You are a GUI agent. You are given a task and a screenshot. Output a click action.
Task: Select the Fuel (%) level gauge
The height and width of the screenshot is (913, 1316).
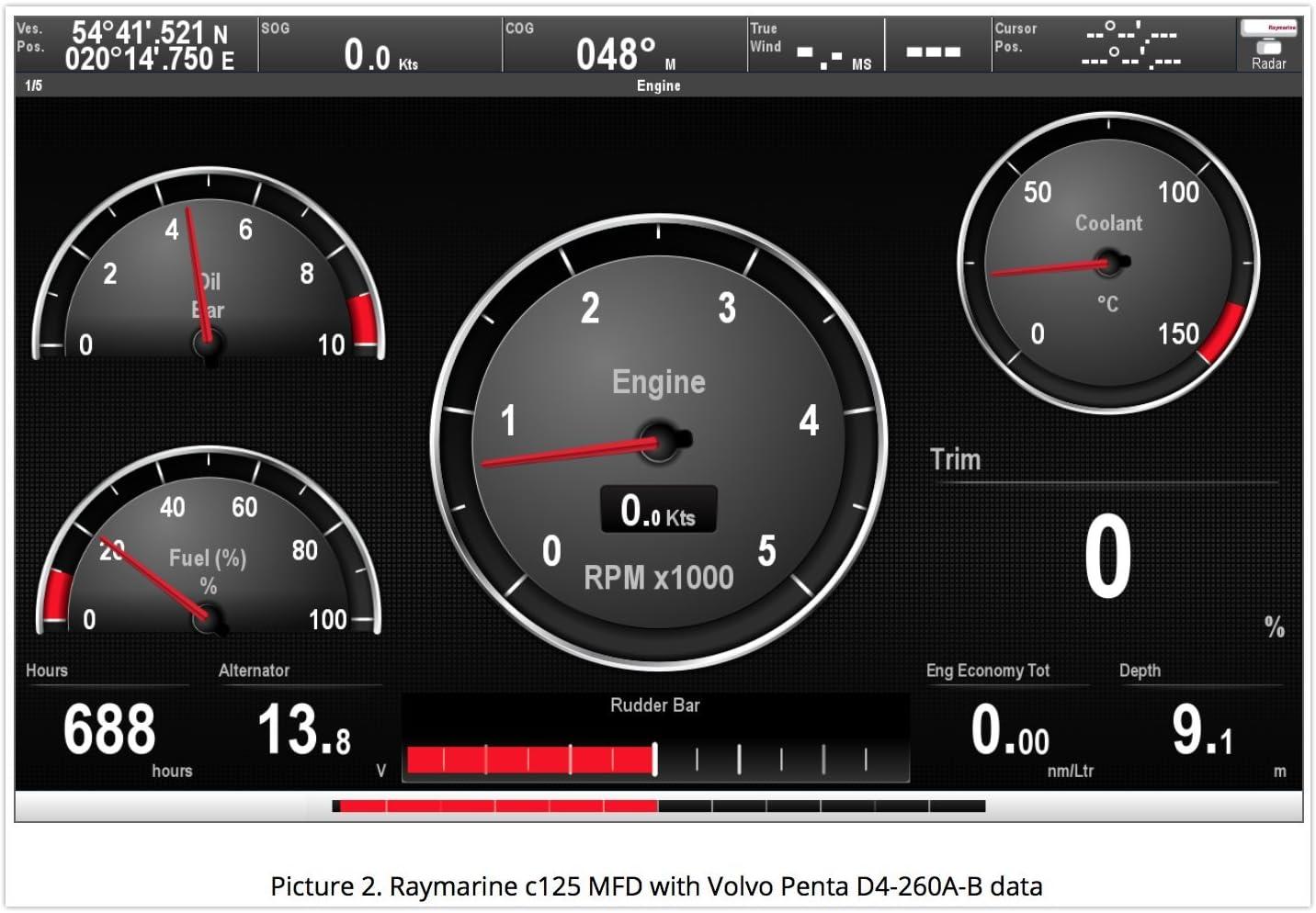coord(209,551)
